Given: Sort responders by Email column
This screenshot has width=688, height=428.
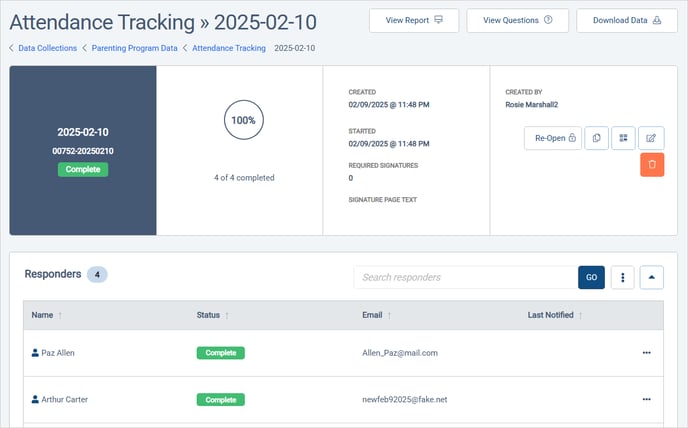Looking at the screenshot, I should 378,315.
